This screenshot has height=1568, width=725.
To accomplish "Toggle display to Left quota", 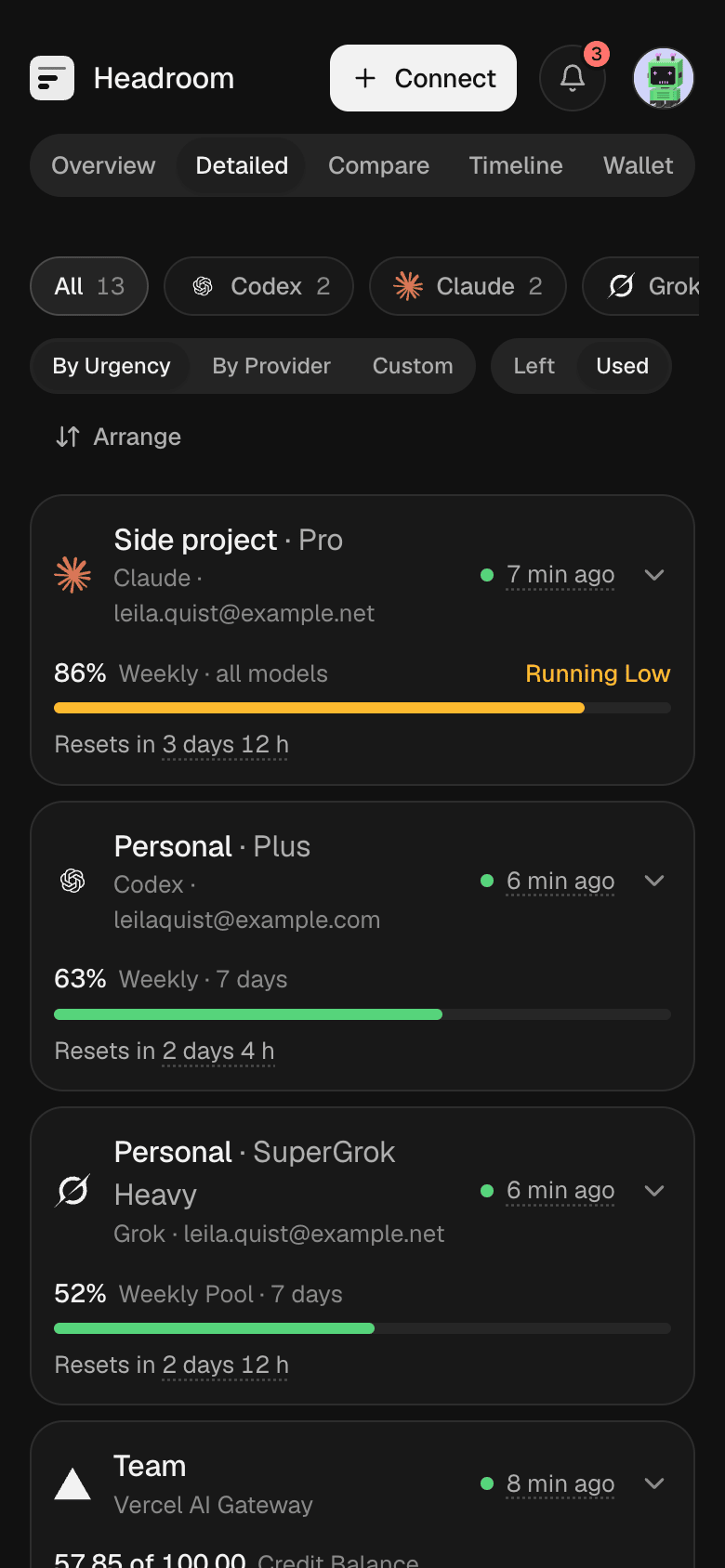I will (534, 366).
